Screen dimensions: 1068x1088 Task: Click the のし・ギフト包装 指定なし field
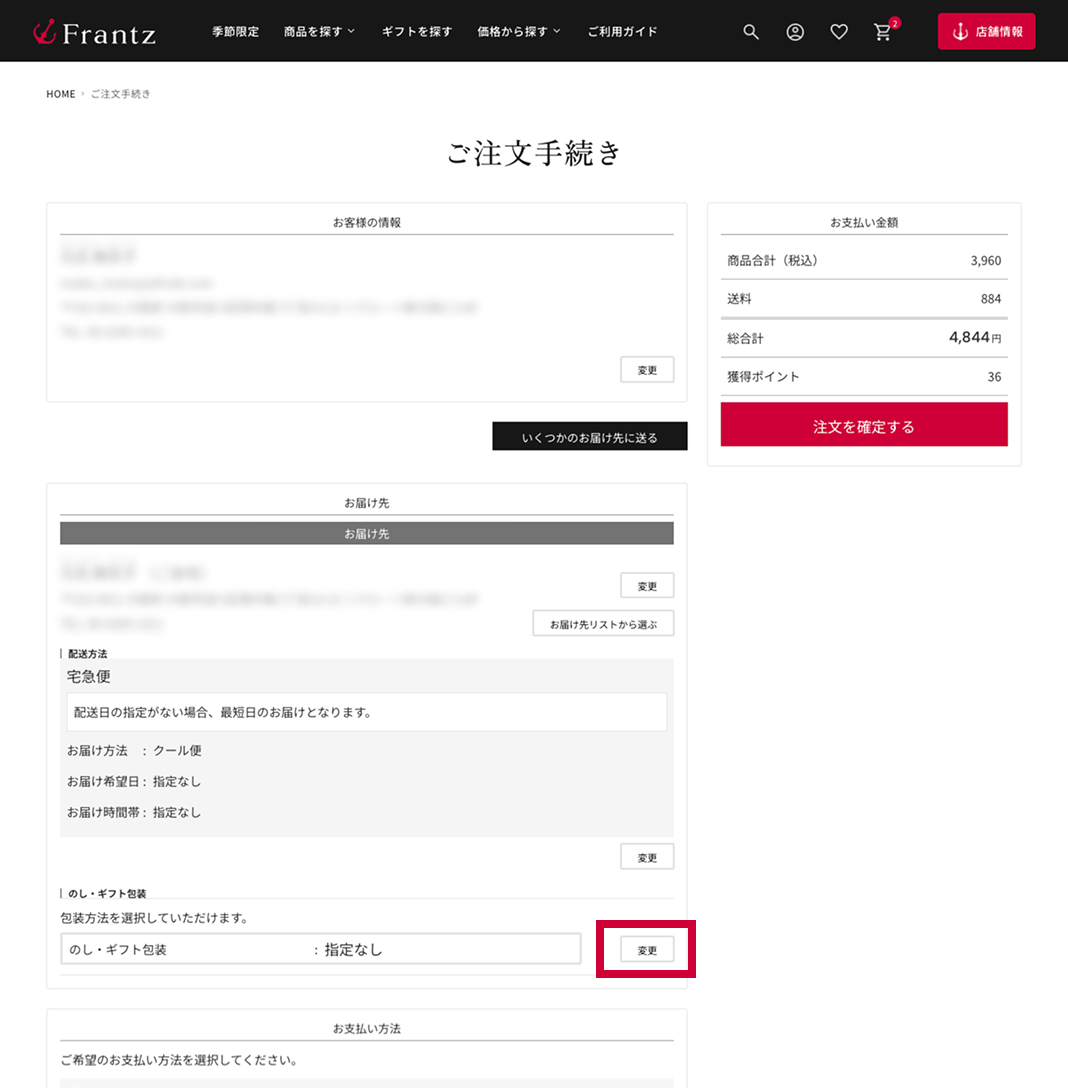(x=320, y=949)
